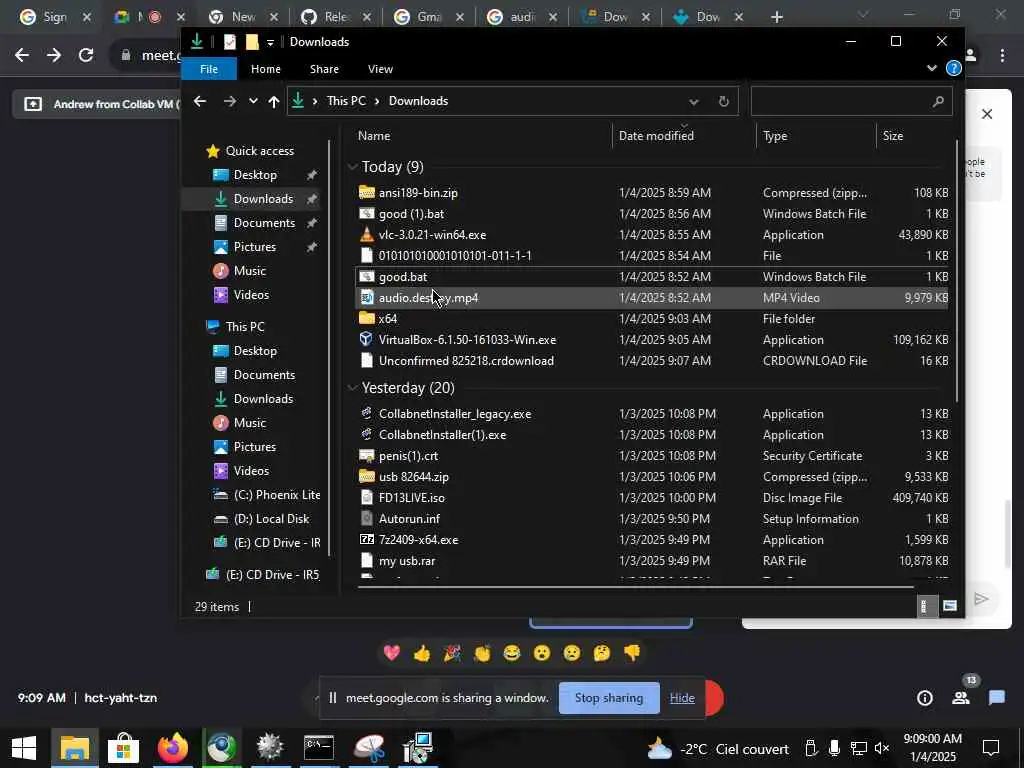Expand the ribbon with chevron

click(931, 68)
